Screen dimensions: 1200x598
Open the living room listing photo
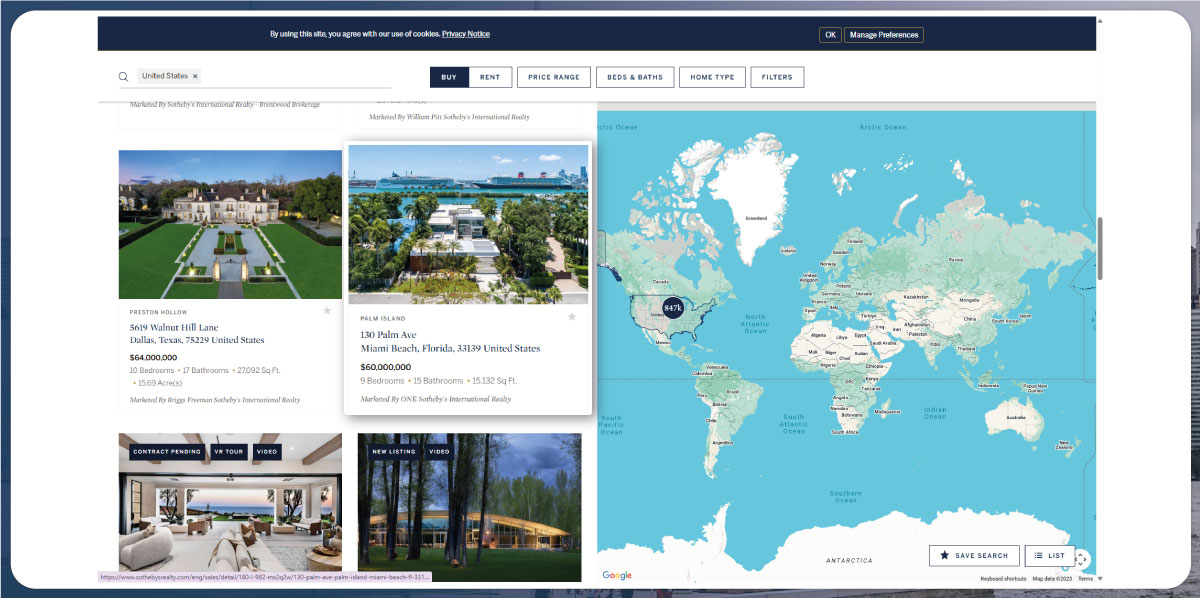pos(230,506)
